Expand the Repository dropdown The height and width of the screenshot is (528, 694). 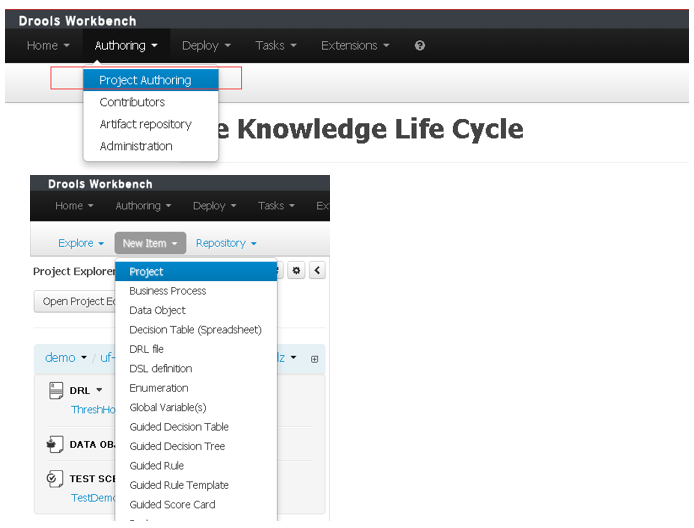226,243
